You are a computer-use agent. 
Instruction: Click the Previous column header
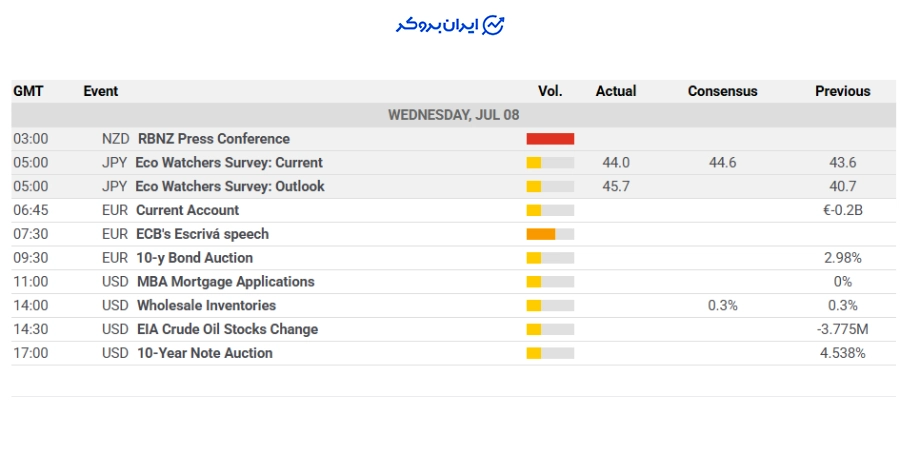pos(843,91)
